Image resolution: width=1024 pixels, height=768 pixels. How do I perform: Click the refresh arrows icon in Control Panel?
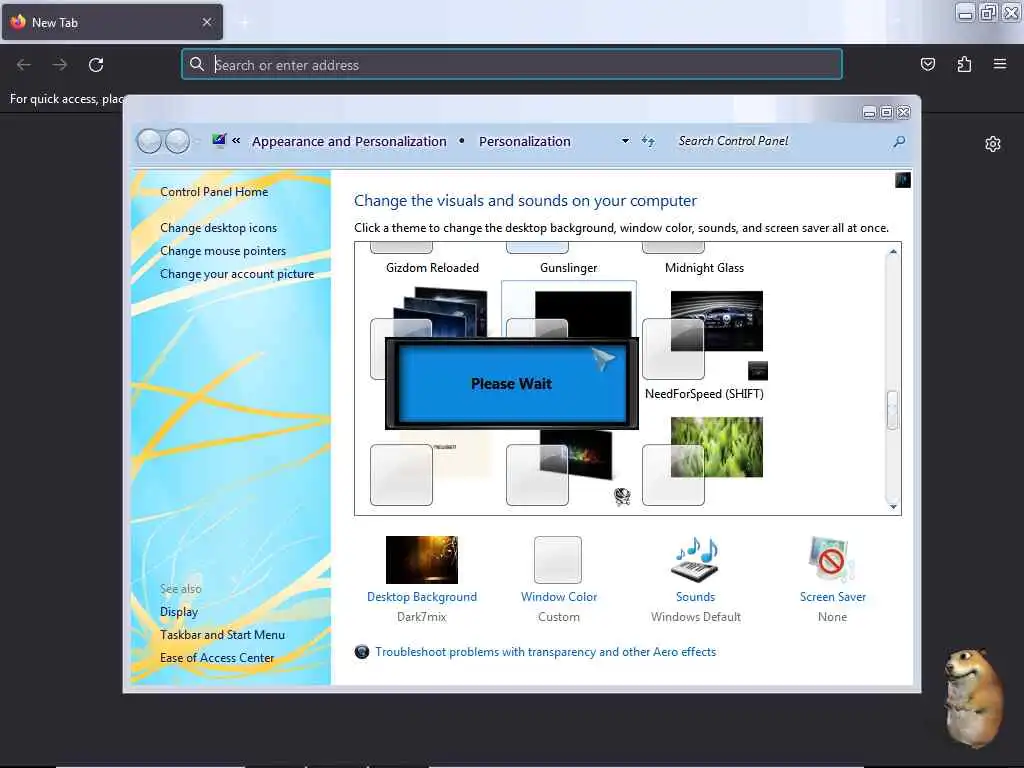tap(648, 141)
